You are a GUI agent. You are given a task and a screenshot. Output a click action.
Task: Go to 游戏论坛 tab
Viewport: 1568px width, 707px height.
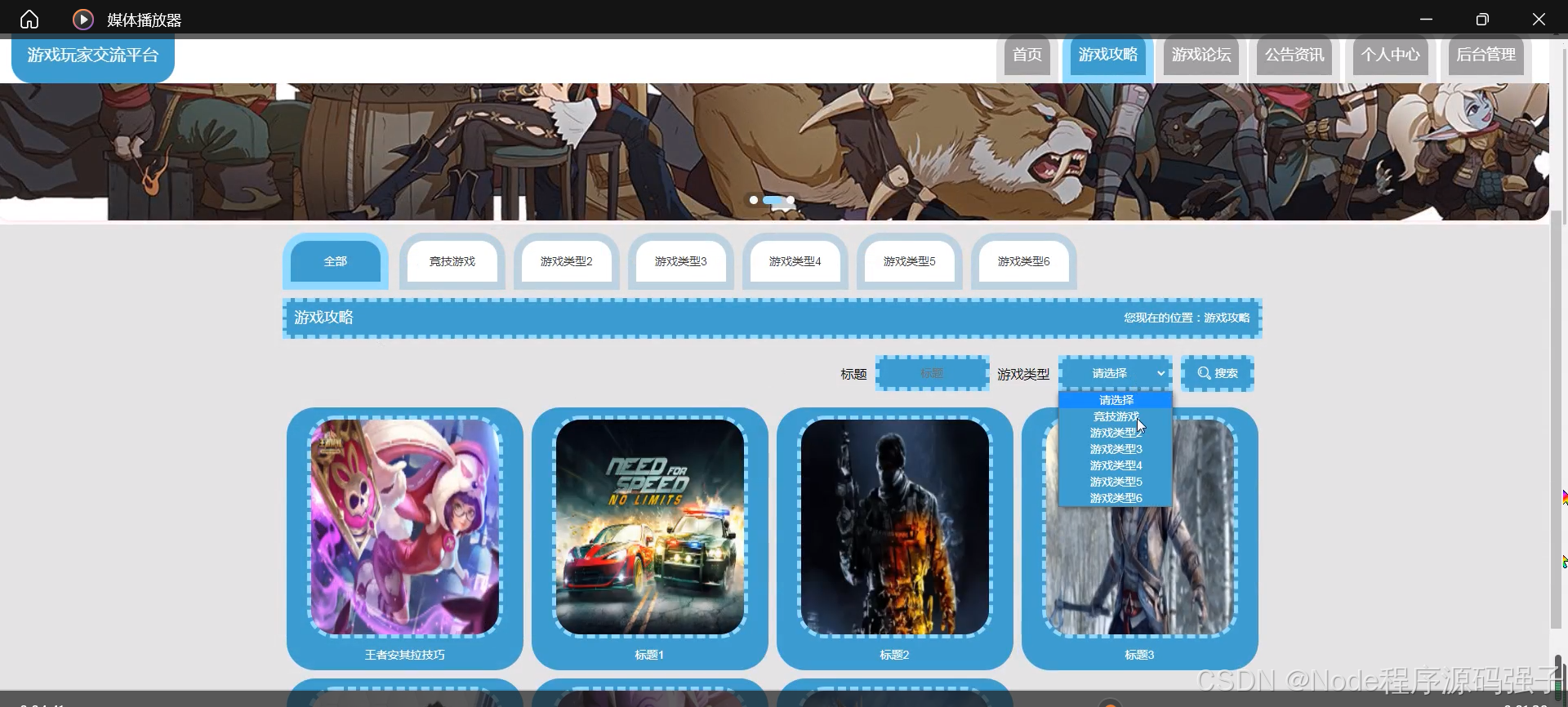point(1201,55)
